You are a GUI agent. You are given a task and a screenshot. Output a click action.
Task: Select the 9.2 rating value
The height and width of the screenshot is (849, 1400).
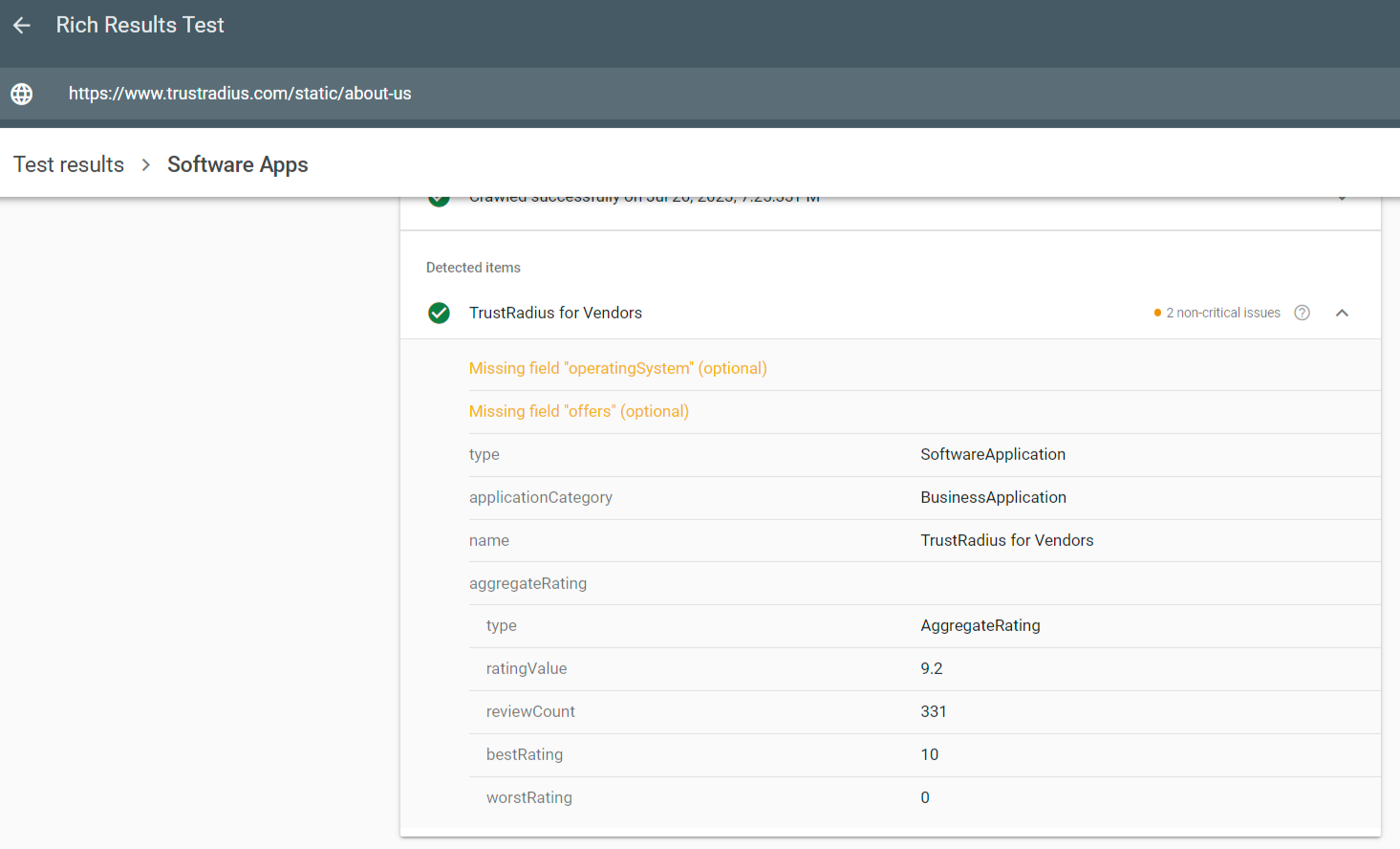pos(932,668)
